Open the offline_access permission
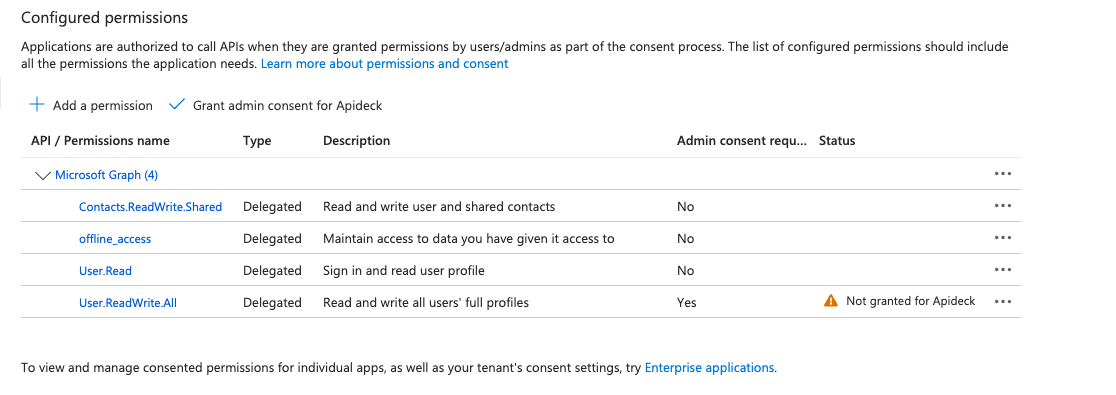This screenshot has height=395, width=1116. tap(115, 238)
